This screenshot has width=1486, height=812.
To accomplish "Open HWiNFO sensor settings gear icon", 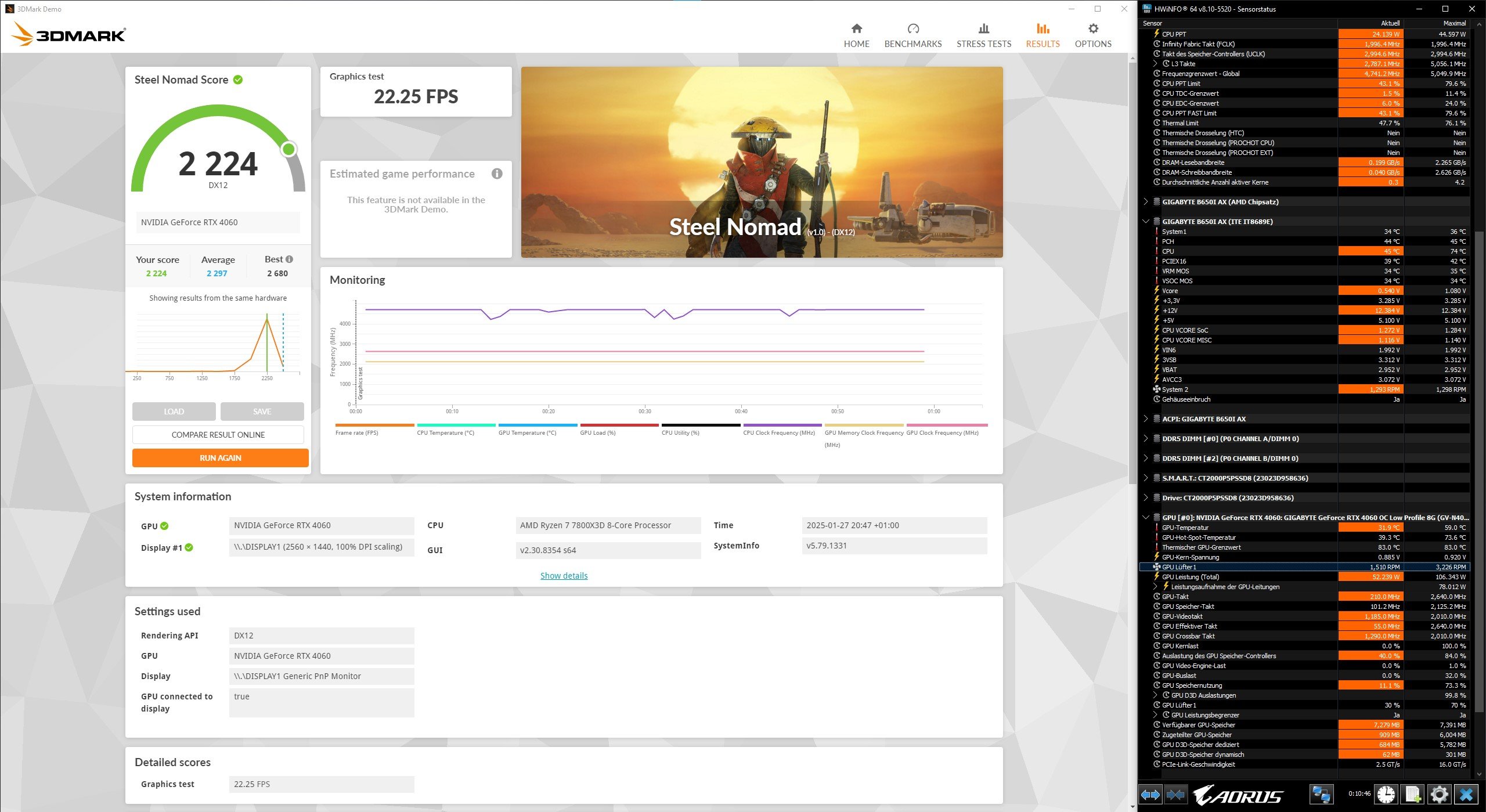I will 1439,794.
